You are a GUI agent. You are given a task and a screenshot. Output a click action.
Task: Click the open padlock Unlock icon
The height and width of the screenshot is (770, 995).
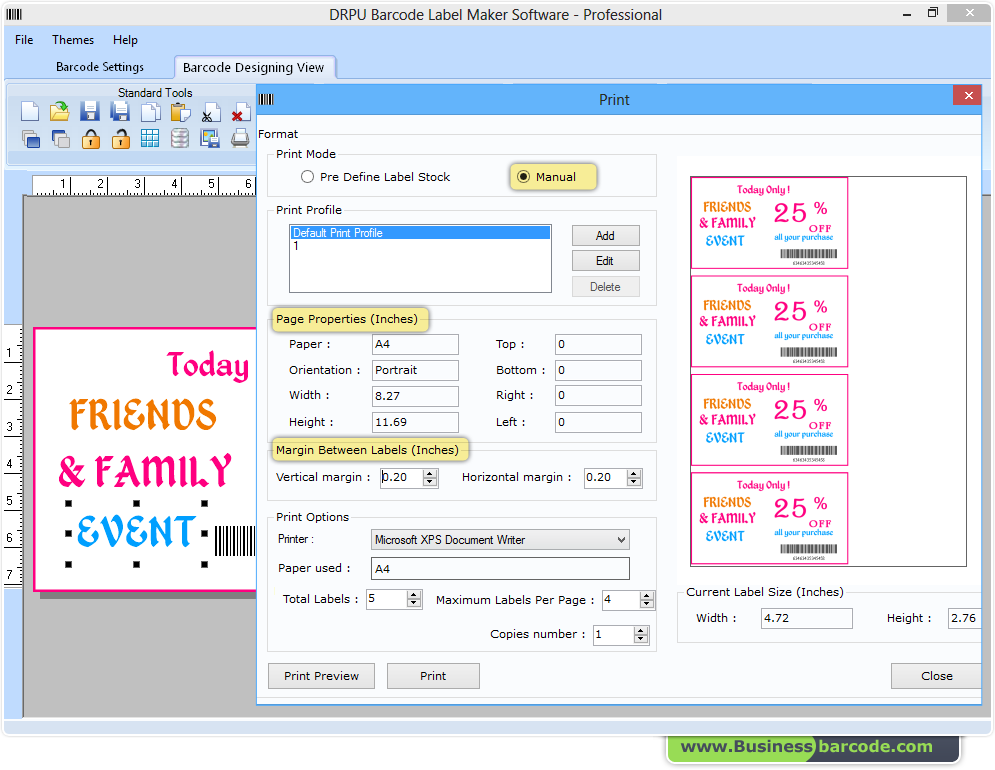[121, 138]
